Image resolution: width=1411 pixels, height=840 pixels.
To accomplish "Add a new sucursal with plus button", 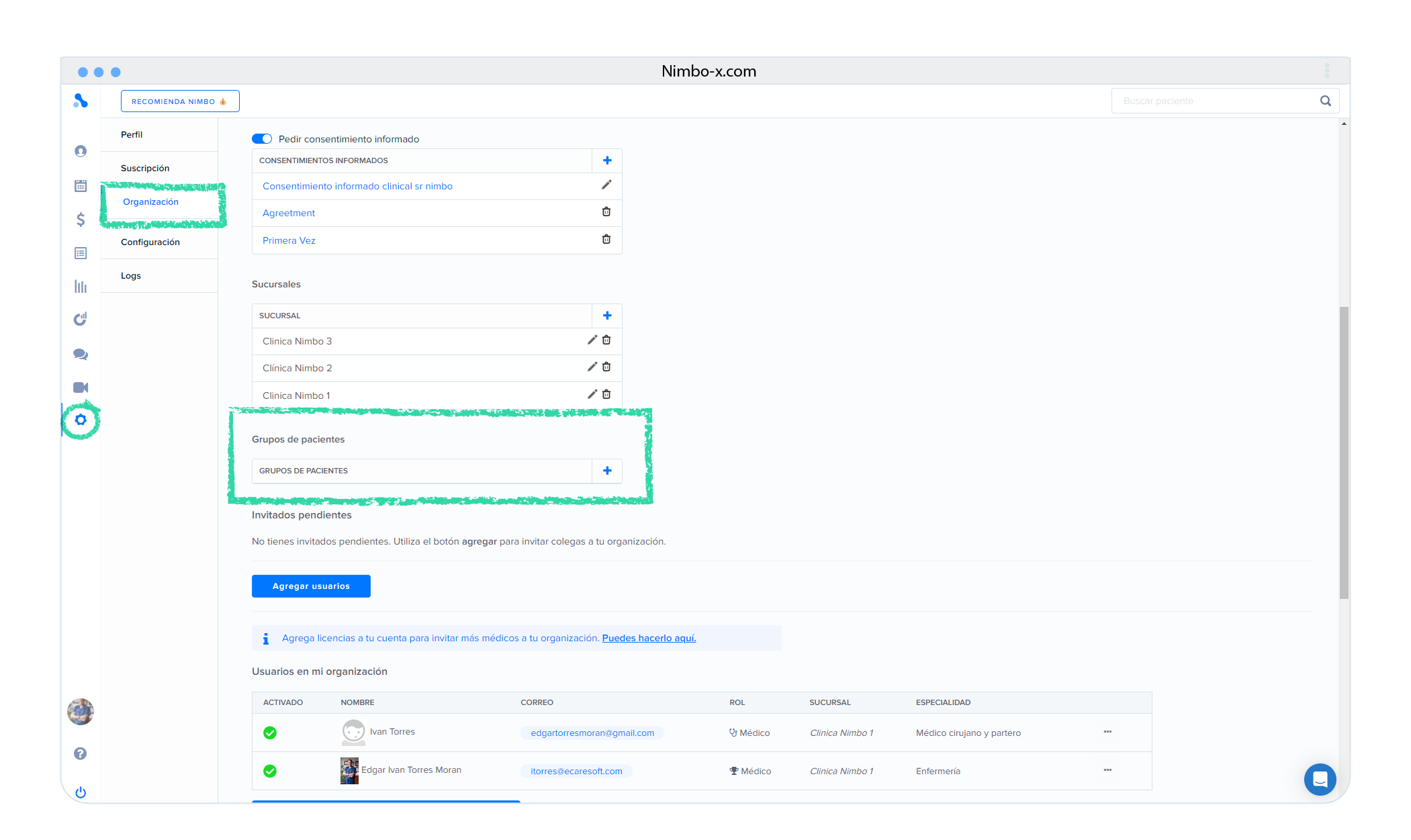I will [607, 316].
